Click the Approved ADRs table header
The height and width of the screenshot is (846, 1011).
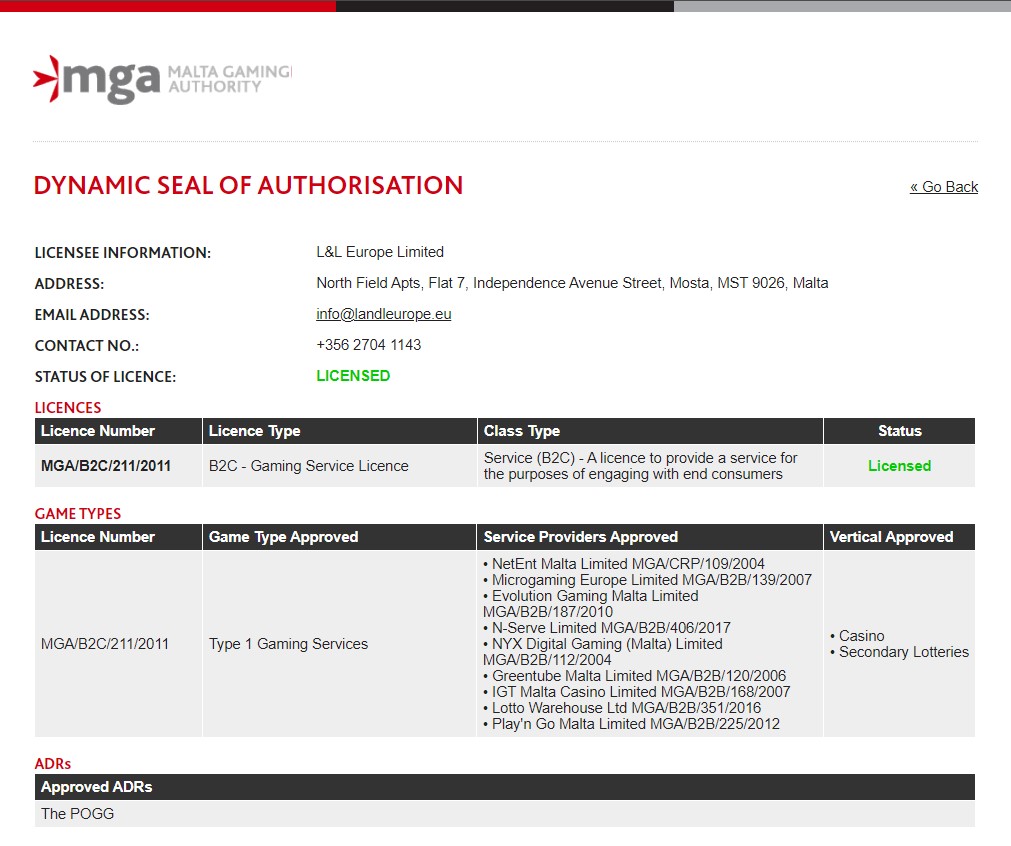coord(505,787)
